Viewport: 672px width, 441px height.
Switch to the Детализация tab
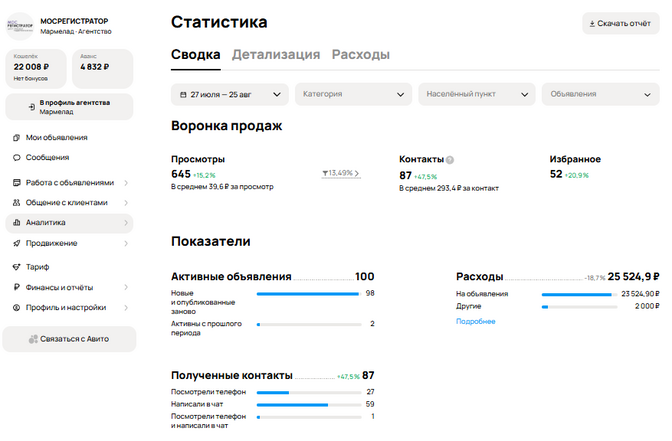[x=276, y=55]
